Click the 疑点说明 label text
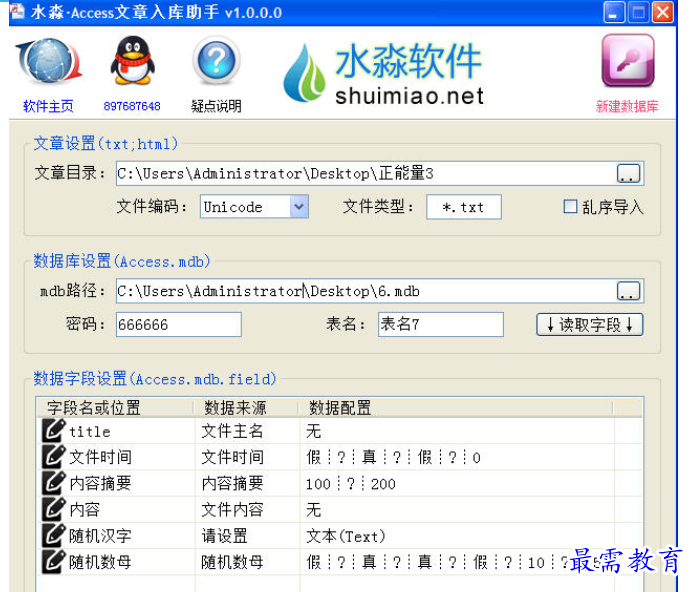The width and height of the screenshot is (691, 592). (x=216, y=106)
